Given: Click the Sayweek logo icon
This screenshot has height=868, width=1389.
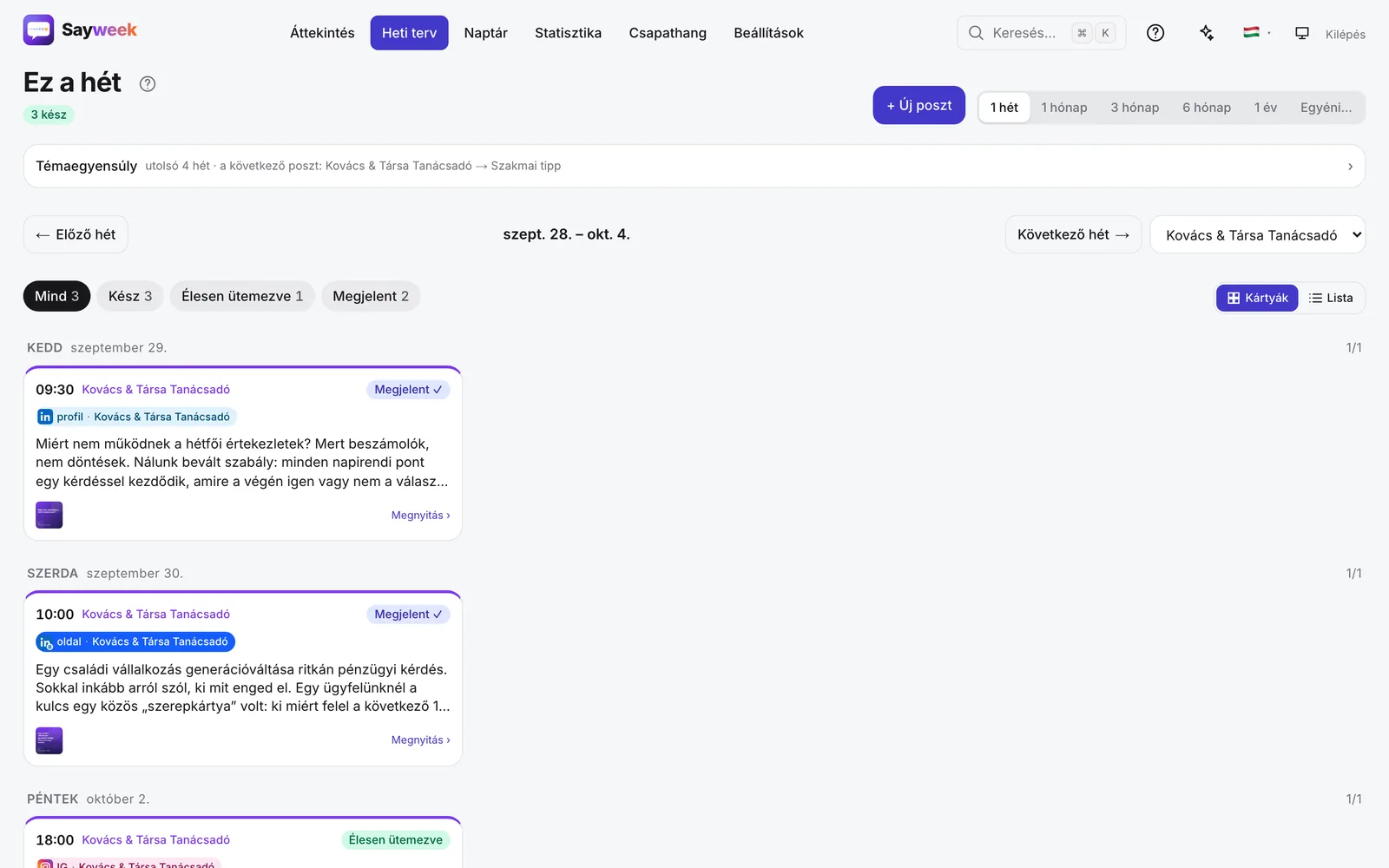Looking at the screenshot, I should tap(38, 30).
